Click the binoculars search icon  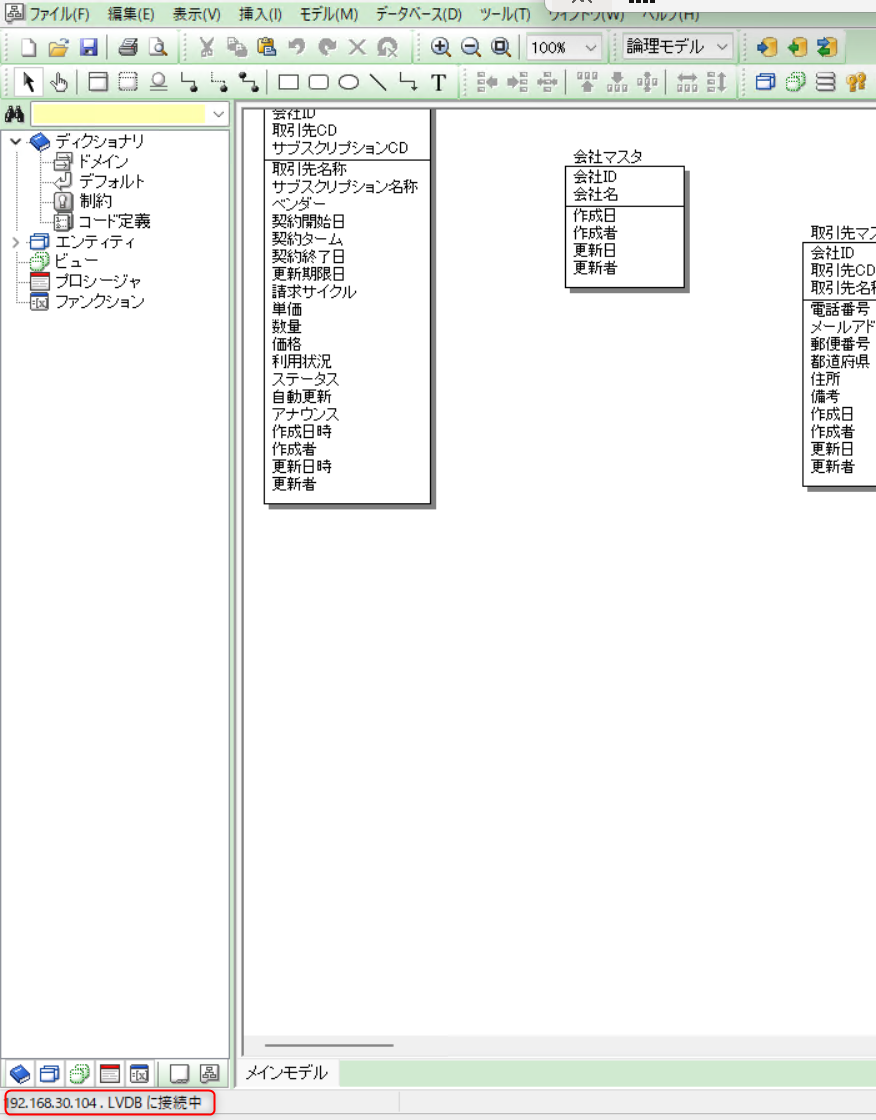pos(15,114)
